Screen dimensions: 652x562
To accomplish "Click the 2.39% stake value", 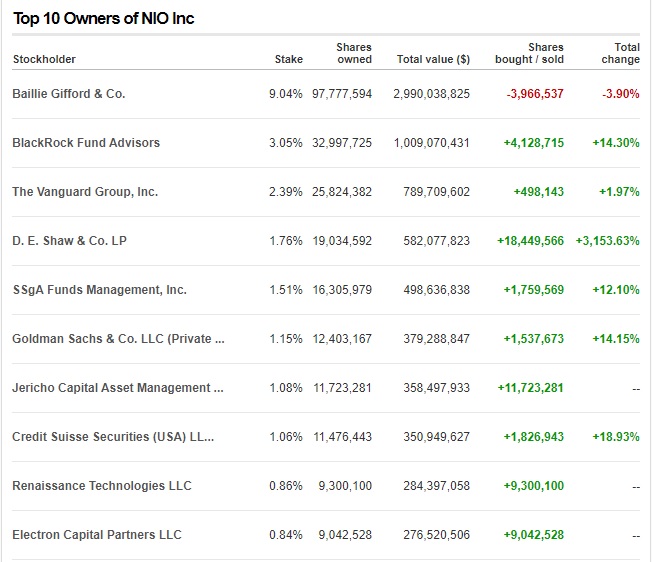I will pos(286,192).
